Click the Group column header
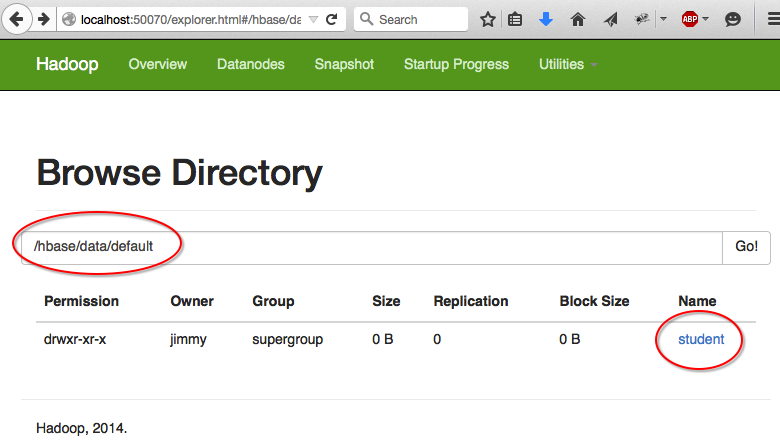 273,302
